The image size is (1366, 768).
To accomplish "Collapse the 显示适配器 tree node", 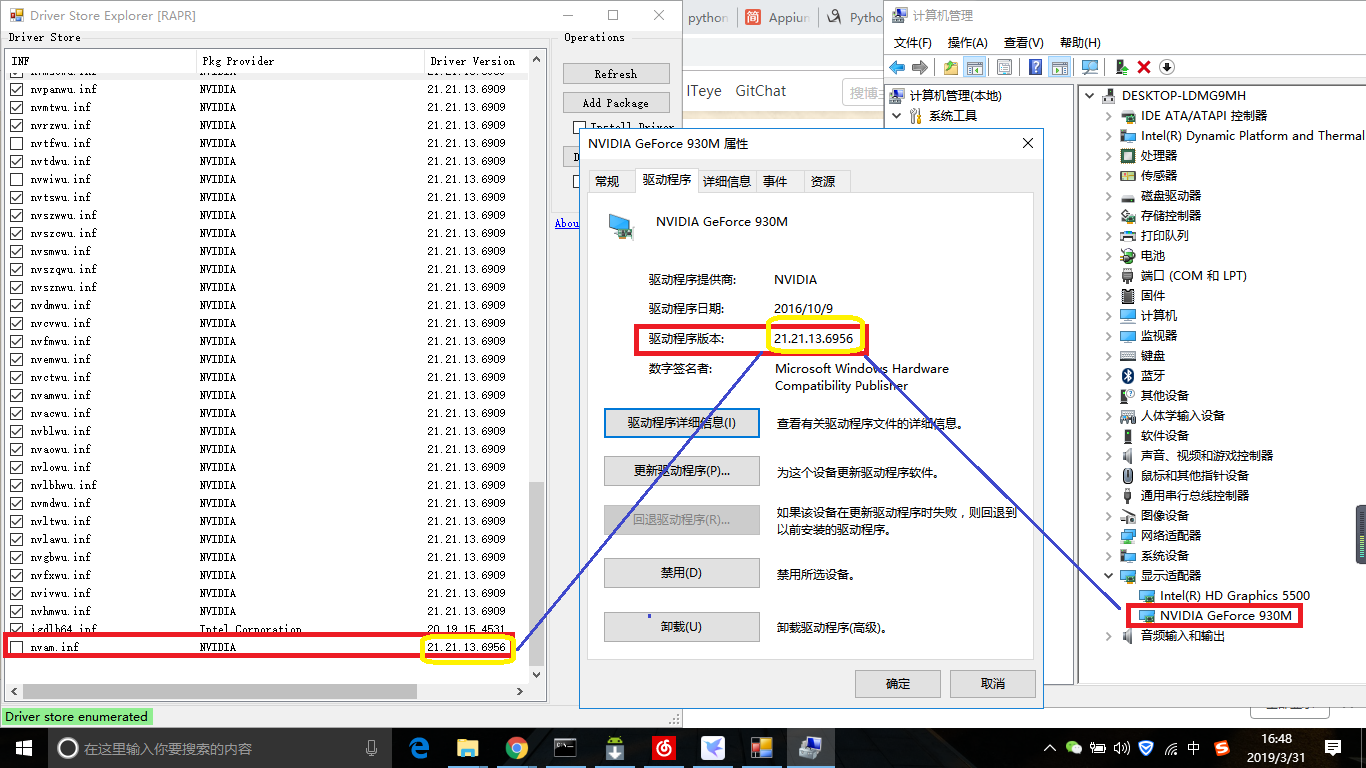I will click(x=1107, y=575).
